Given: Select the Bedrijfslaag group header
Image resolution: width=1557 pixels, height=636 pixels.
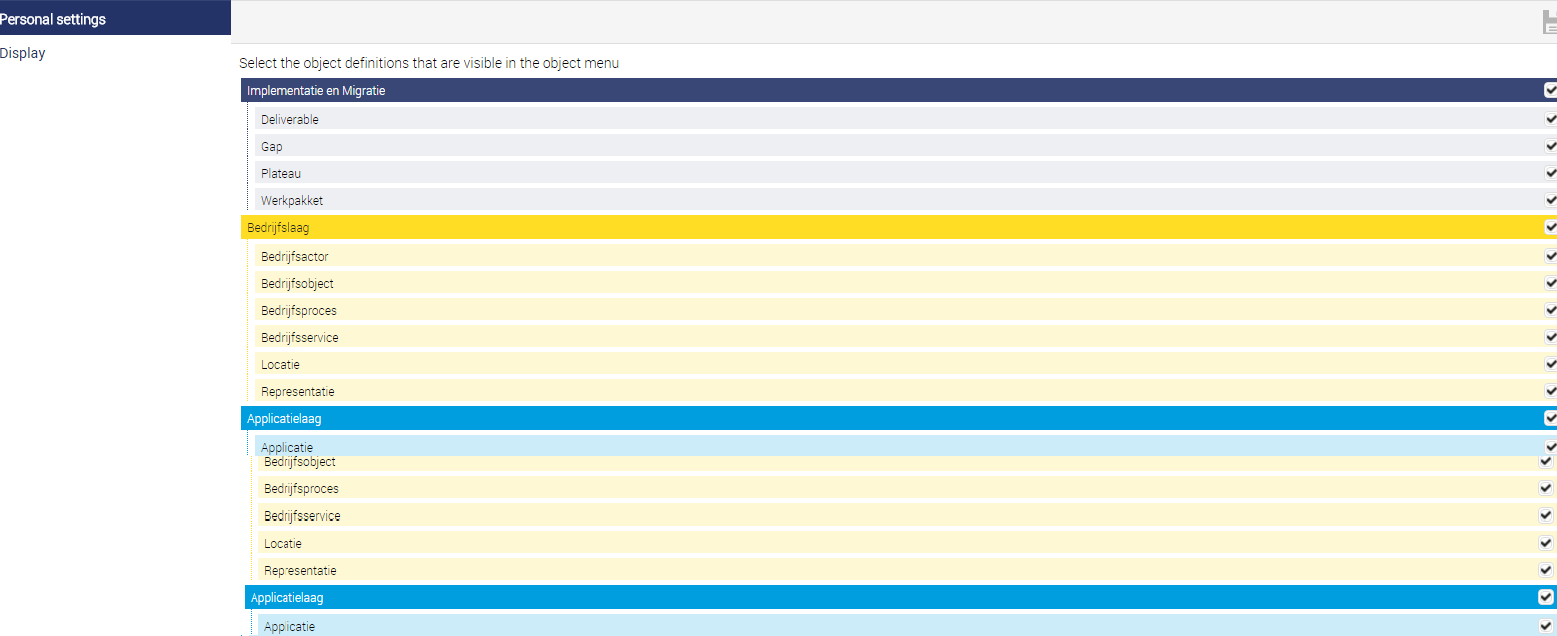Looking at the screenshot, I should [899, 228].
